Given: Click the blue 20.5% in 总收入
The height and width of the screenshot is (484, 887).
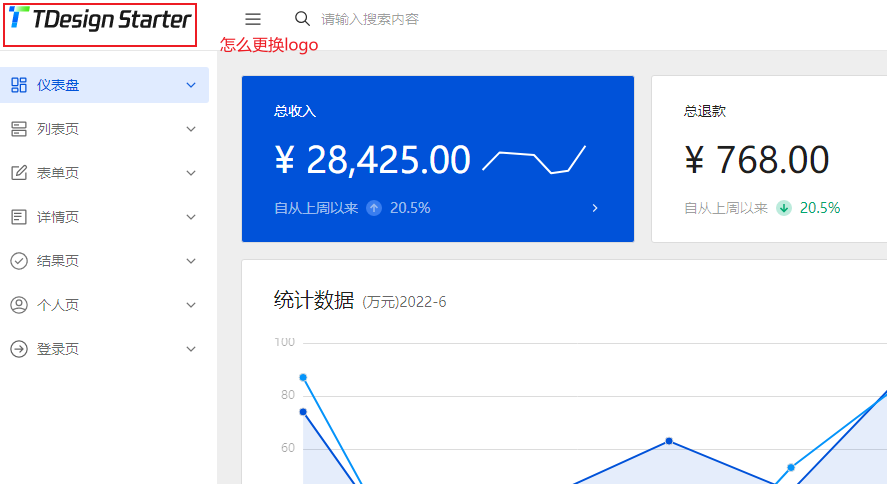Looking at the screenshot, I should tap(410, 208).
